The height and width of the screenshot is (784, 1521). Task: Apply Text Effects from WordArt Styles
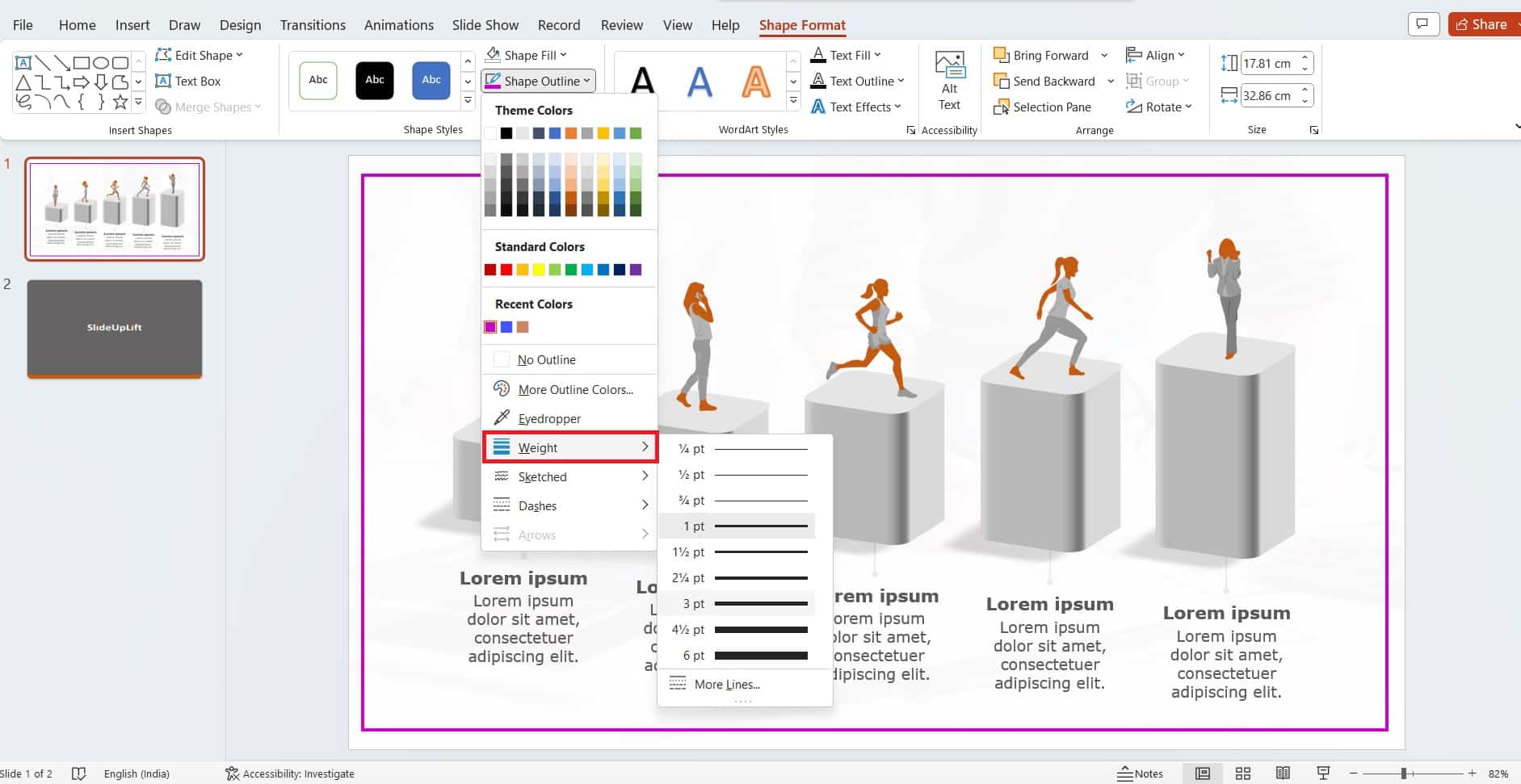tap(855, 106)
